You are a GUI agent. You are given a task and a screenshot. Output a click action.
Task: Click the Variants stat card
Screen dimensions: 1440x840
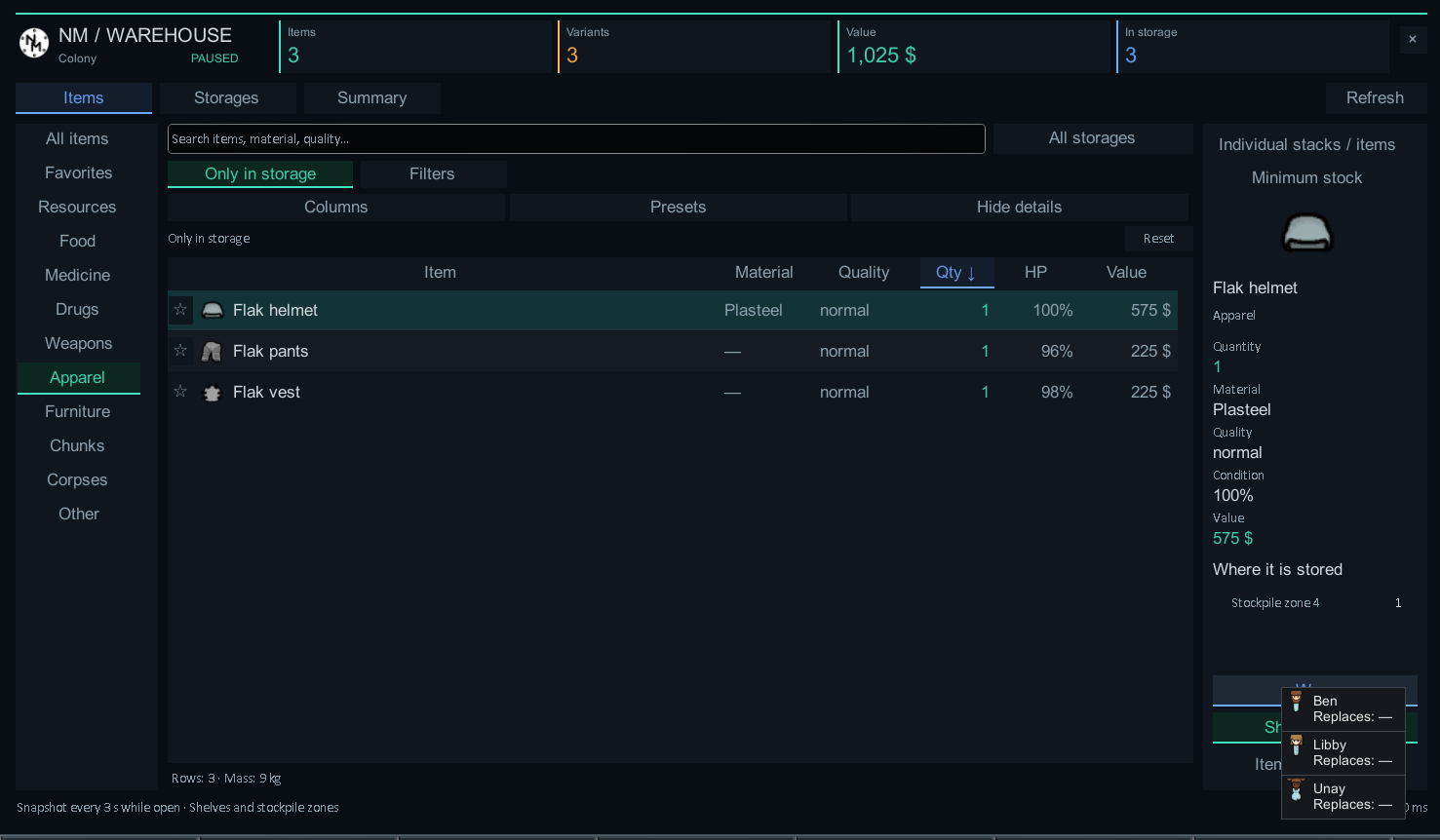point(694,47)
